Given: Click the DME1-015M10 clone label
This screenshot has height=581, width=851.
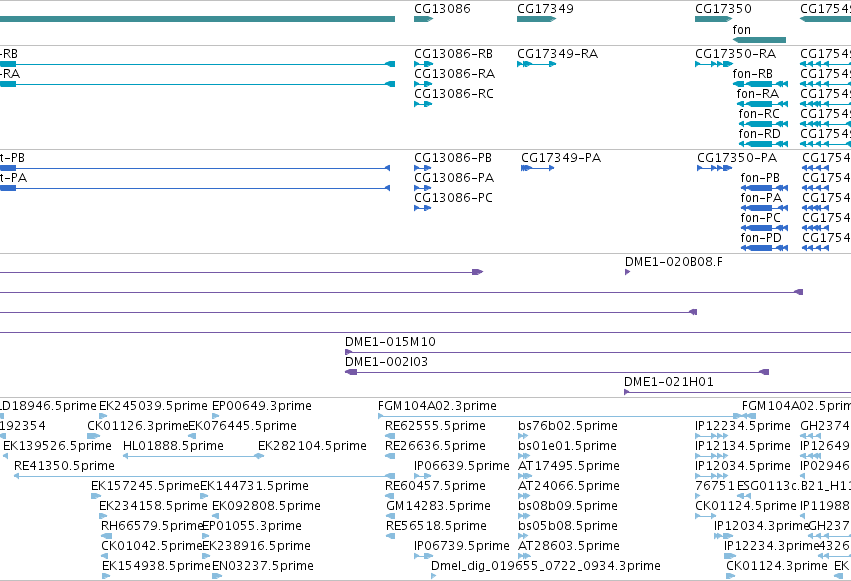Looking at the screenshot, I should pyautogui.click(x=390, y=342).
